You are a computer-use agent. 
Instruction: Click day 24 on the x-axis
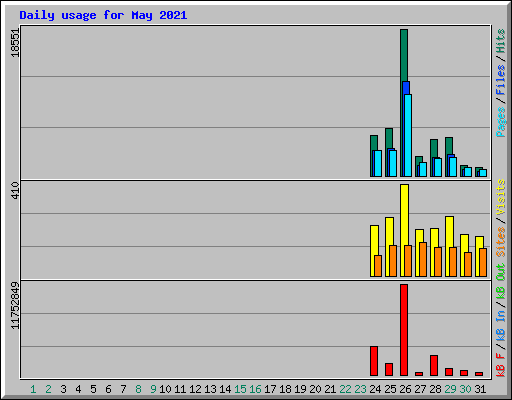tap(375, 389)
